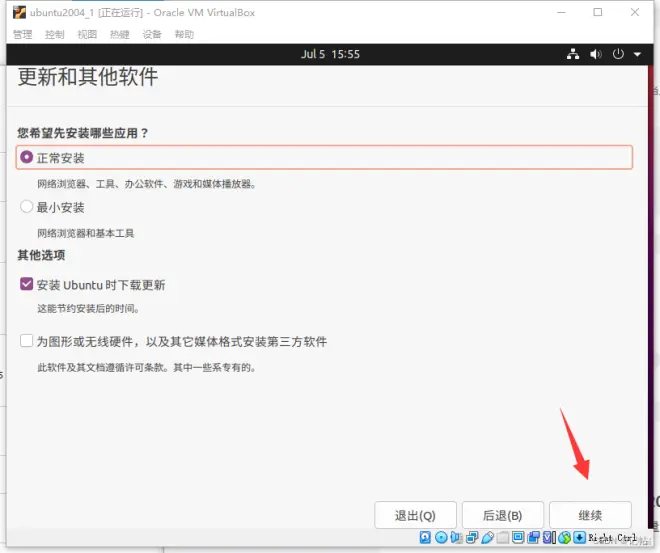
Task: Click the shared folders status icon
Action: (503, 537)
